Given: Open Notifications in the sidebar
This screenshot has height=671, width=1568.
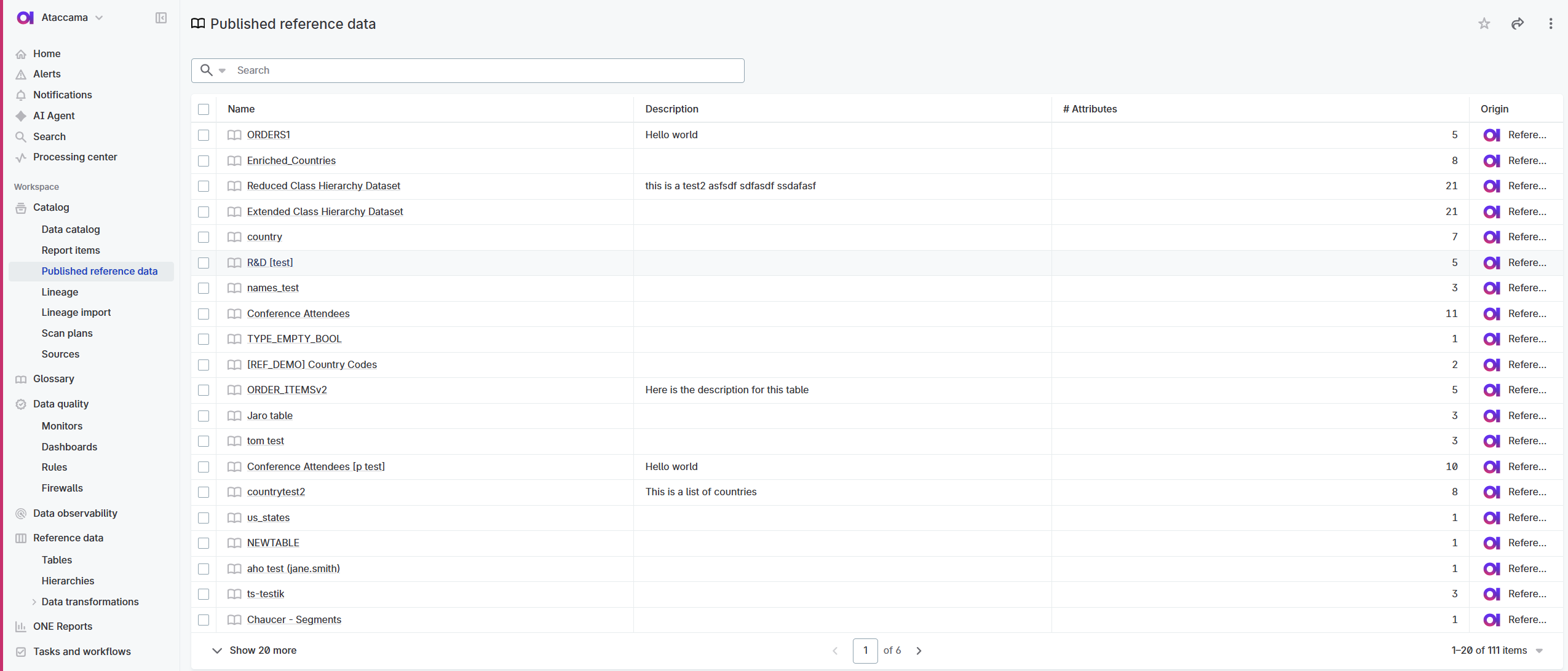Looking at the screenshot, I should 62,95.
